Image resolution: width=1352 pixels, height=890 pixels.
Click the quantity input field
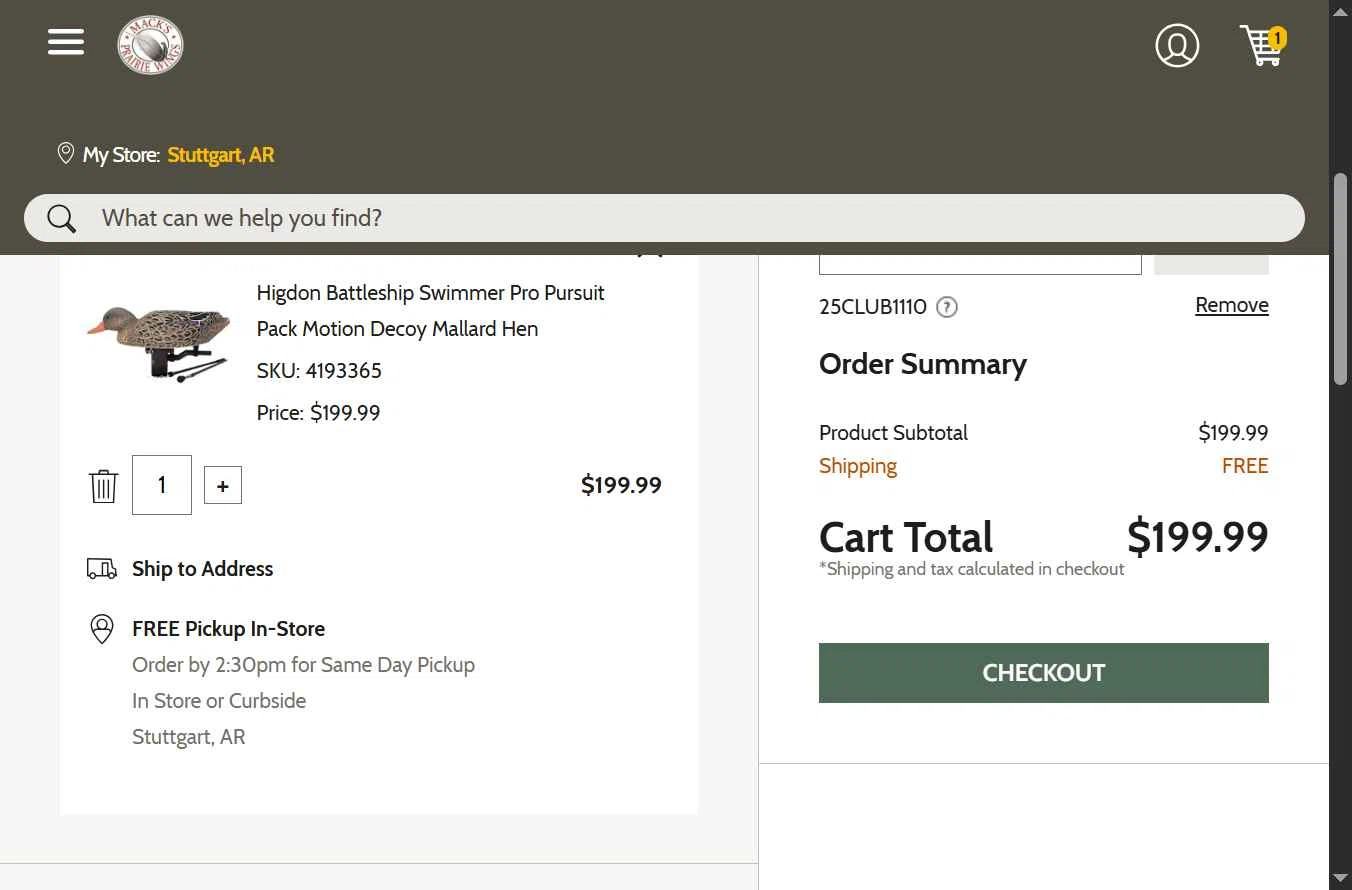tap(162, 485)
